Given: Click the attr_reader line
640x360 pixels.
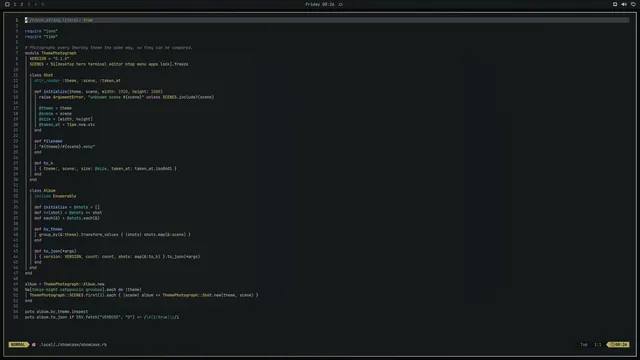Looking at the screenshot, I should pyautogui.click(x=77, y=80).
